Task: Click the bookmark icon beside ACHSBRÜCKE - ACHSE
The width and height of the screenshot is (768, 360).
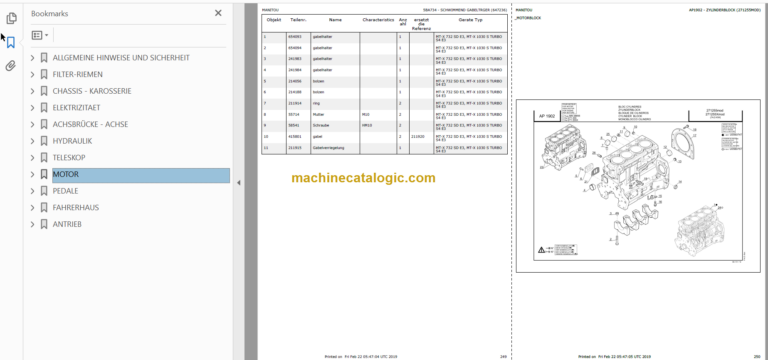Action: click(x=44, y=124)
